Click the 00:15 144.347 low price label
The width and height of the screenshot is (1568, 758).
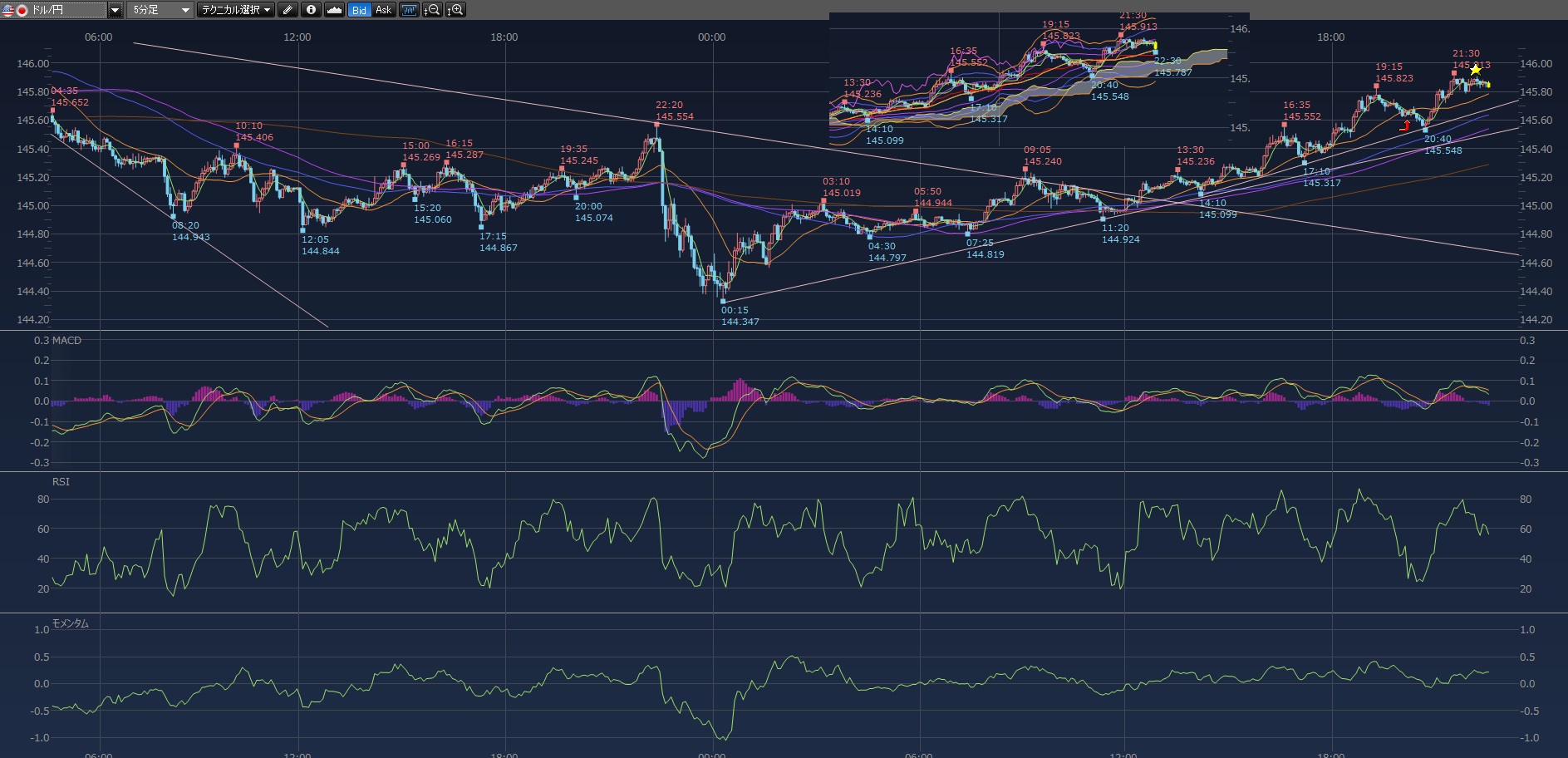tap(739, 316)
